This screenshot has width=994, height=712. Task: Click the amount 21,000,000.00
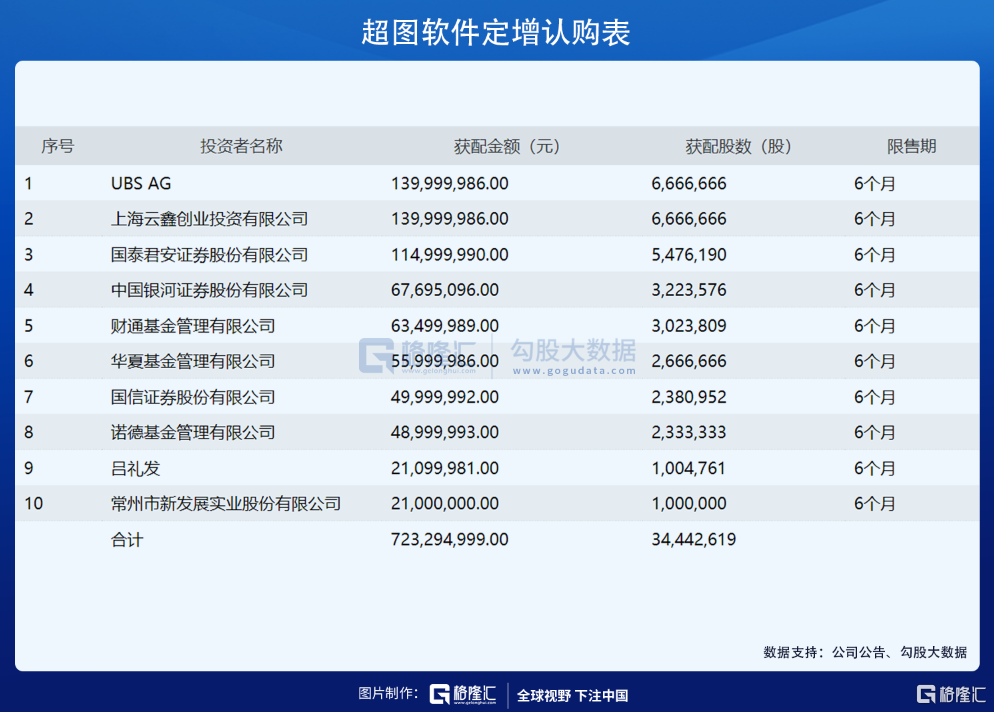tap(445, 504)
